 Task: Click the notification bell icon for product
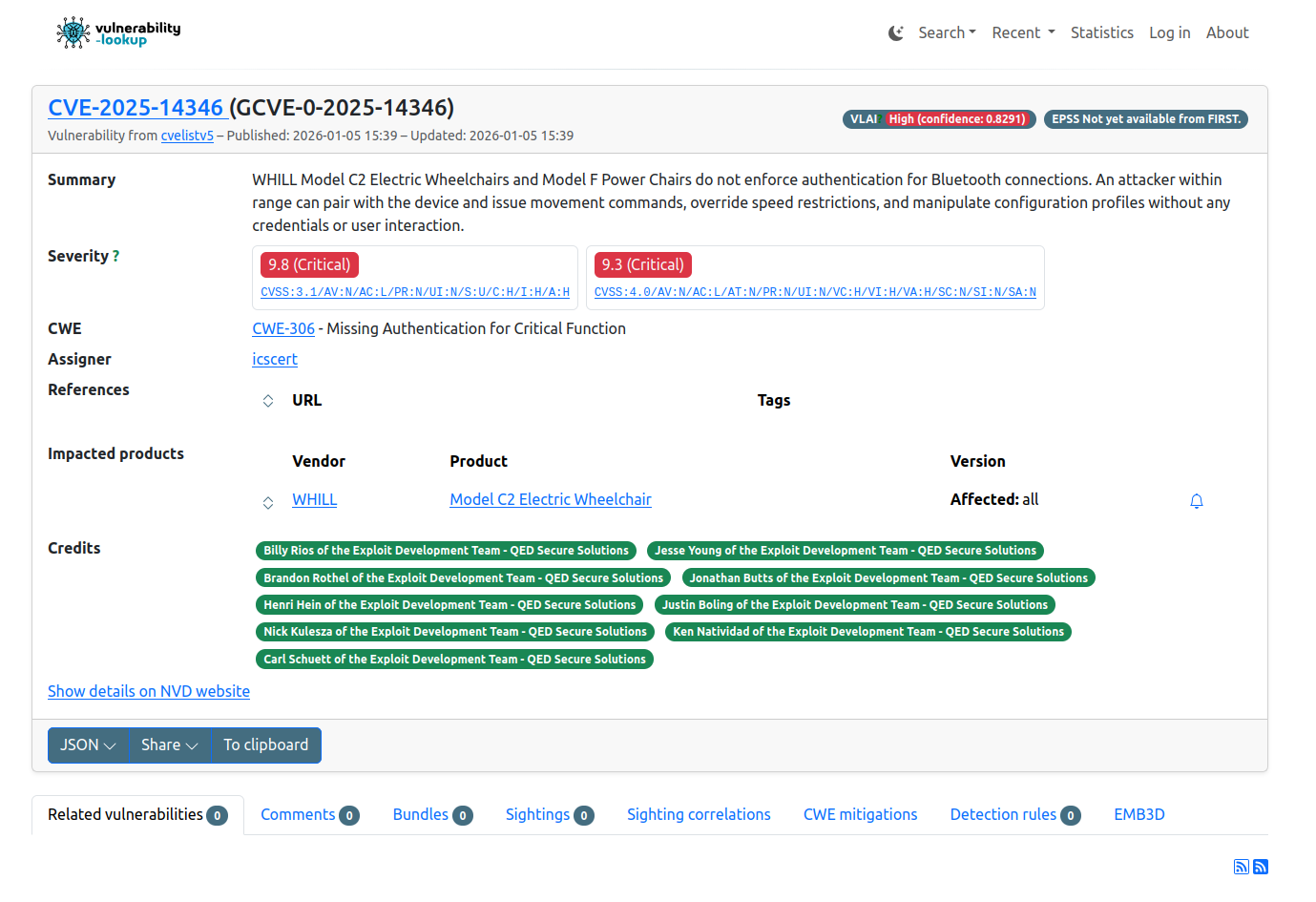click(x=1196, y=501)
